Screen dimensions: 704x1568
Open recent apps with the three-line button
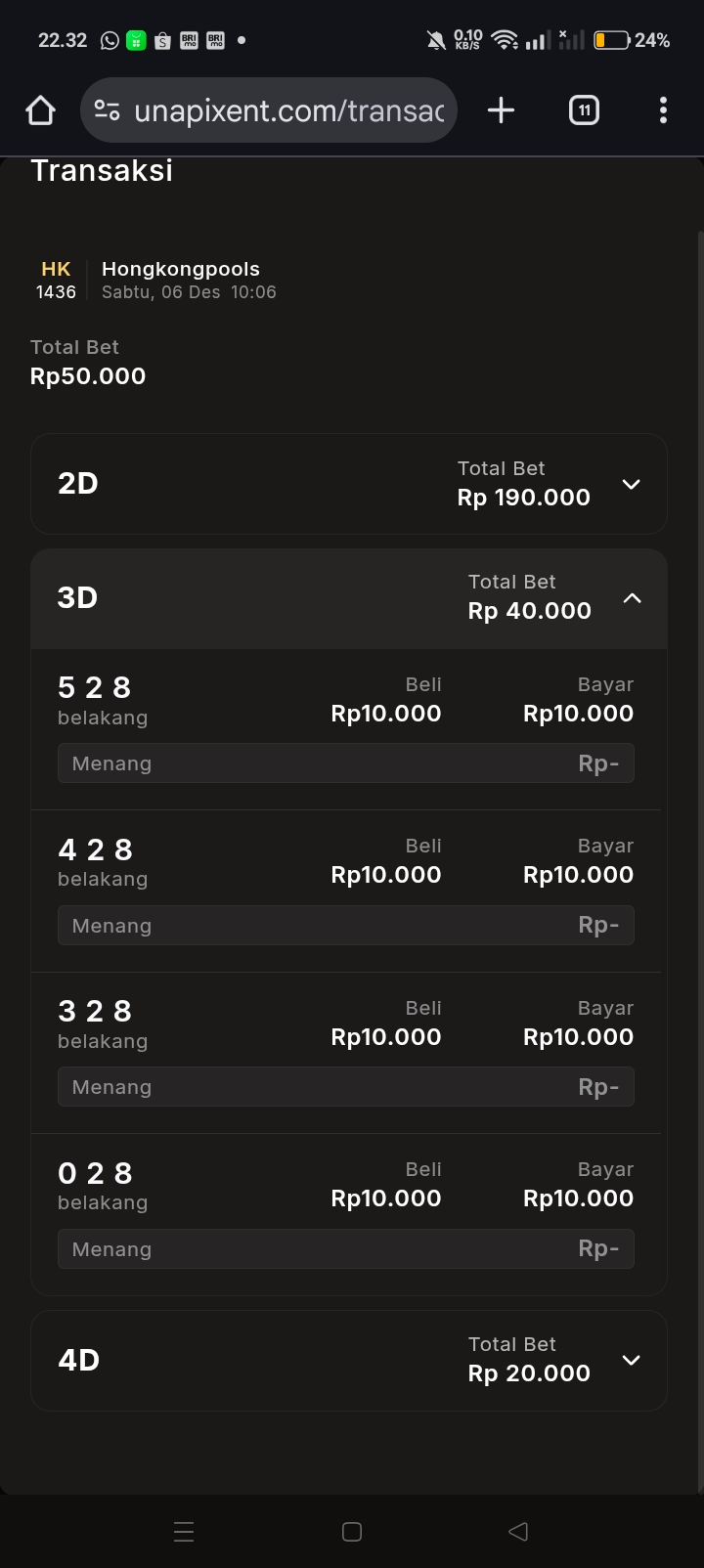pos(184,1532)
